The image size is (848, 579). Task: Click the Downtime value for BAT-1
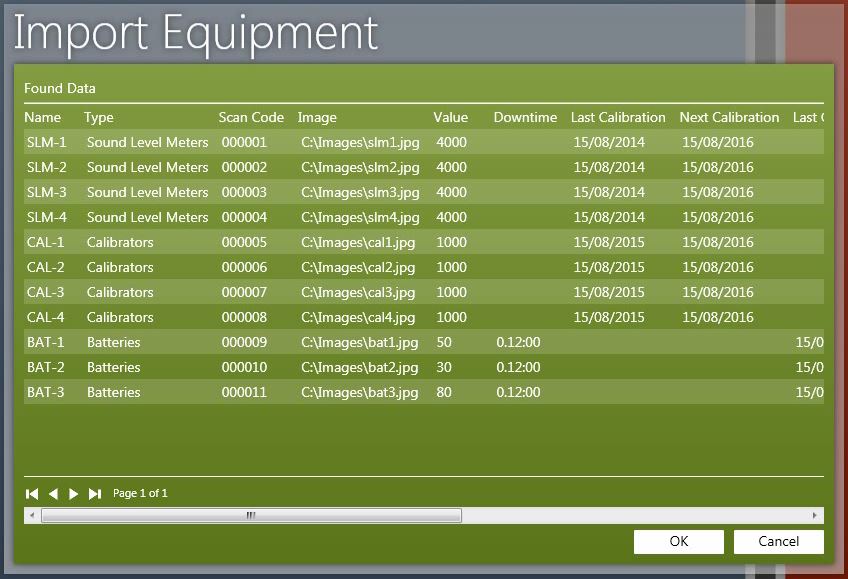(518, 343)
